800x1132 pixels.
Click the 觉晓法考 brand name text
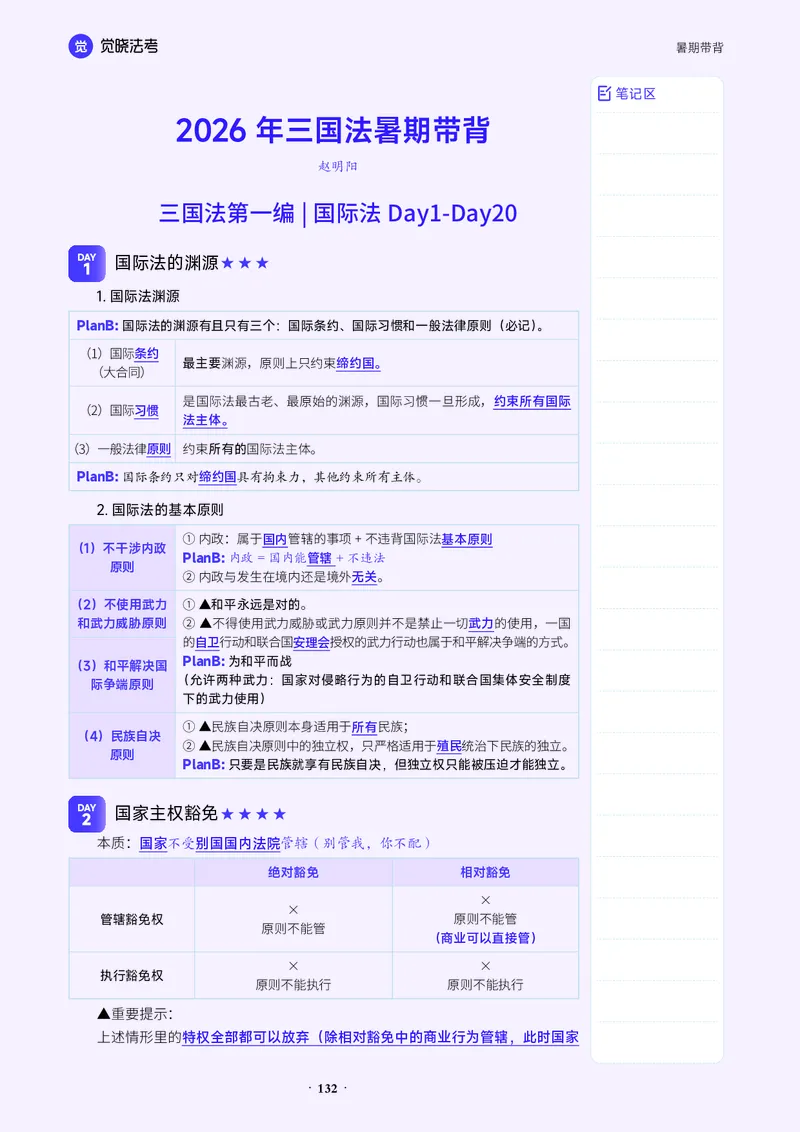pyautogui.click(x=129, y=46)
